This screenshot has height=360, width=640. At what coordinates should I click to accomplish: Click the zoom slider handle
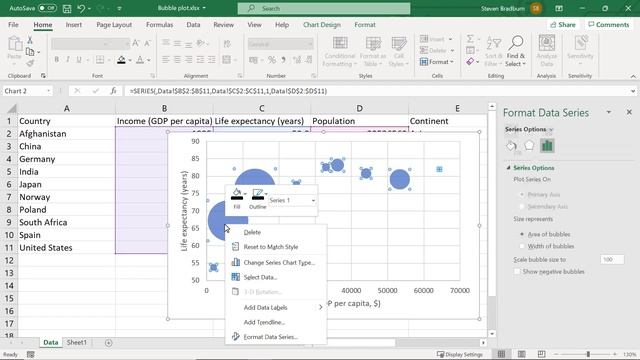pyautogui.click(x=588, y=354)
